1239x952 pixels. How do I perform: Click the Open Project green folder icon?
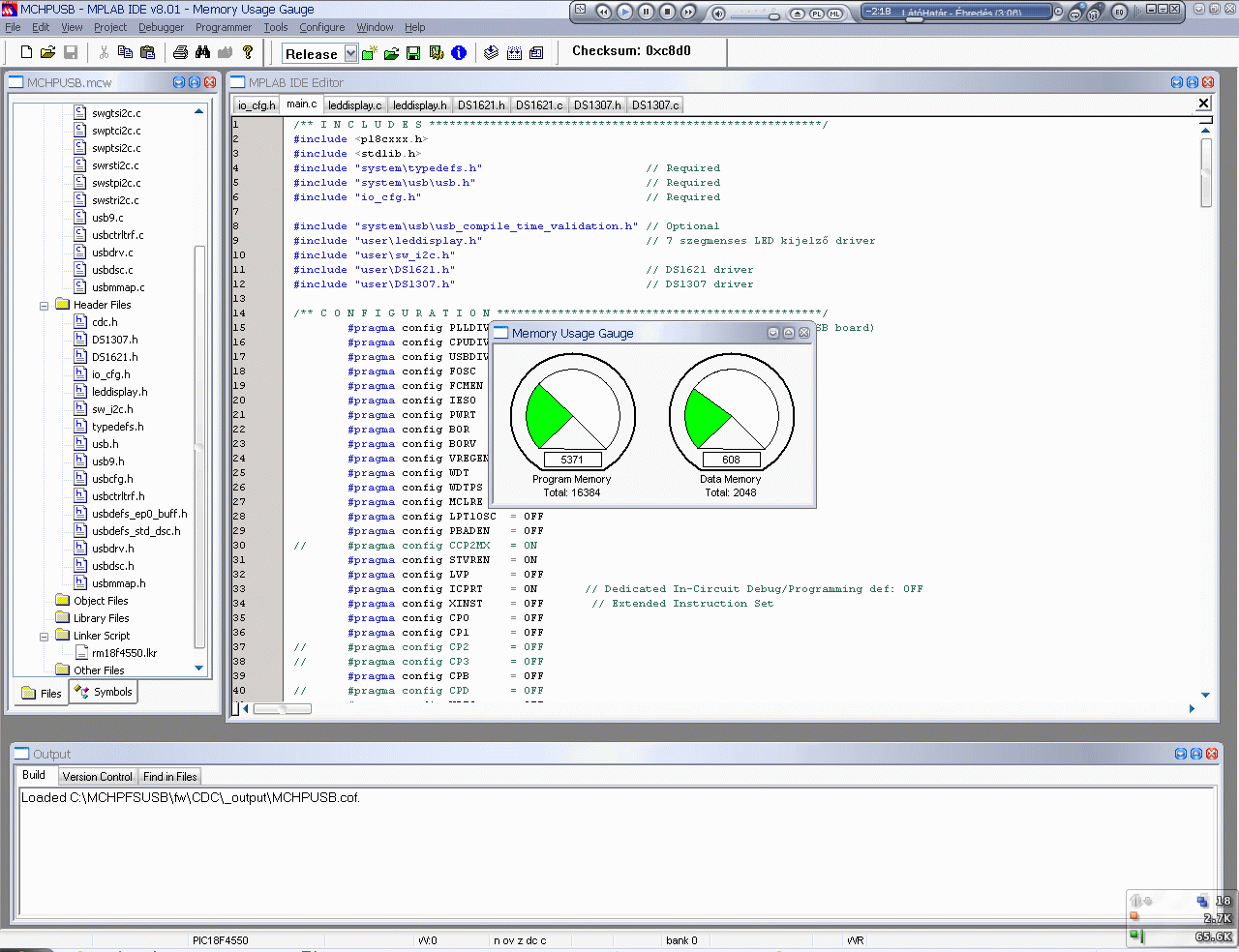(x=391, y=53)
